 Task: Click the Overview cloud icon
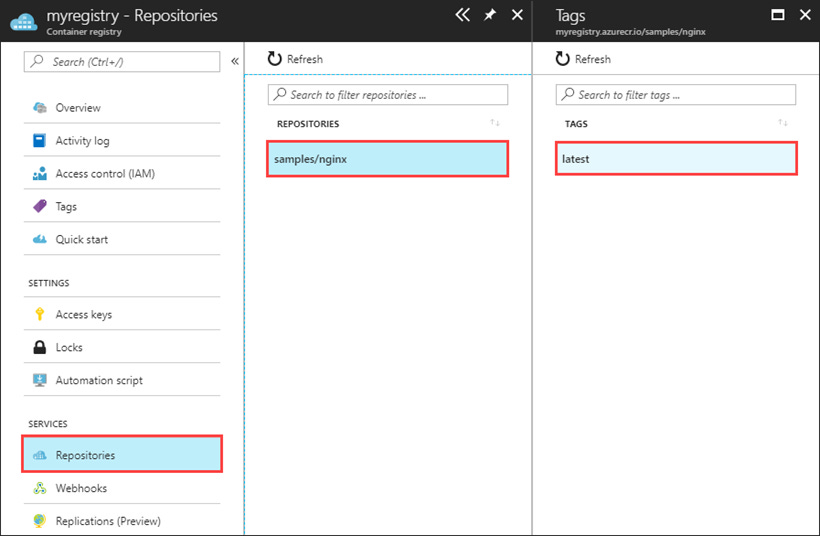tap(40, 108)
